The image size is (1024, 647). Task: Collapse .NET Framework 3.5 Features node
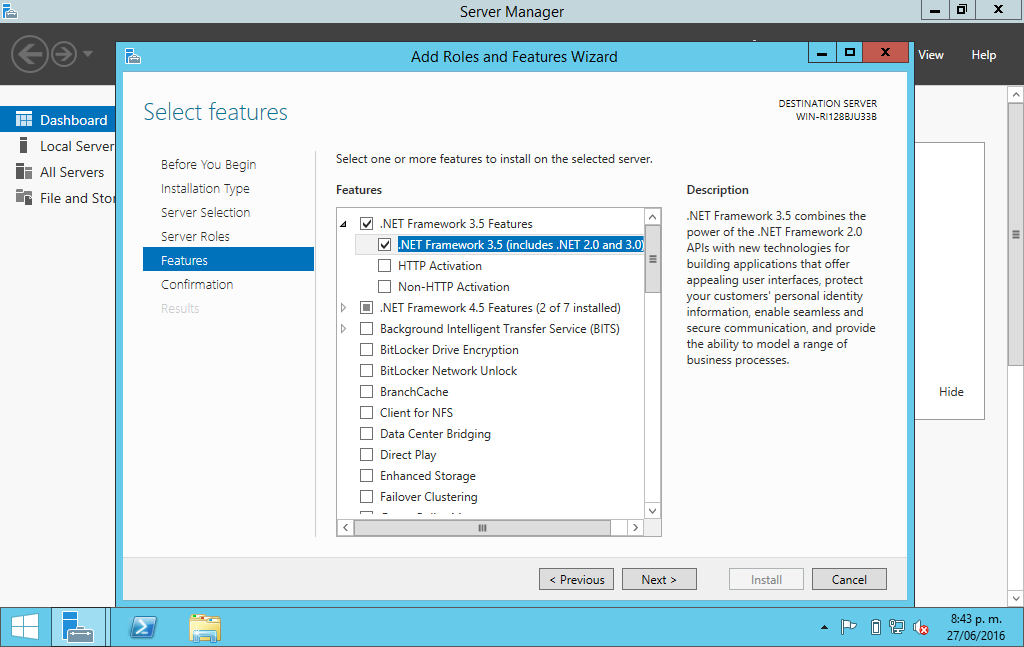click(344, 225)
